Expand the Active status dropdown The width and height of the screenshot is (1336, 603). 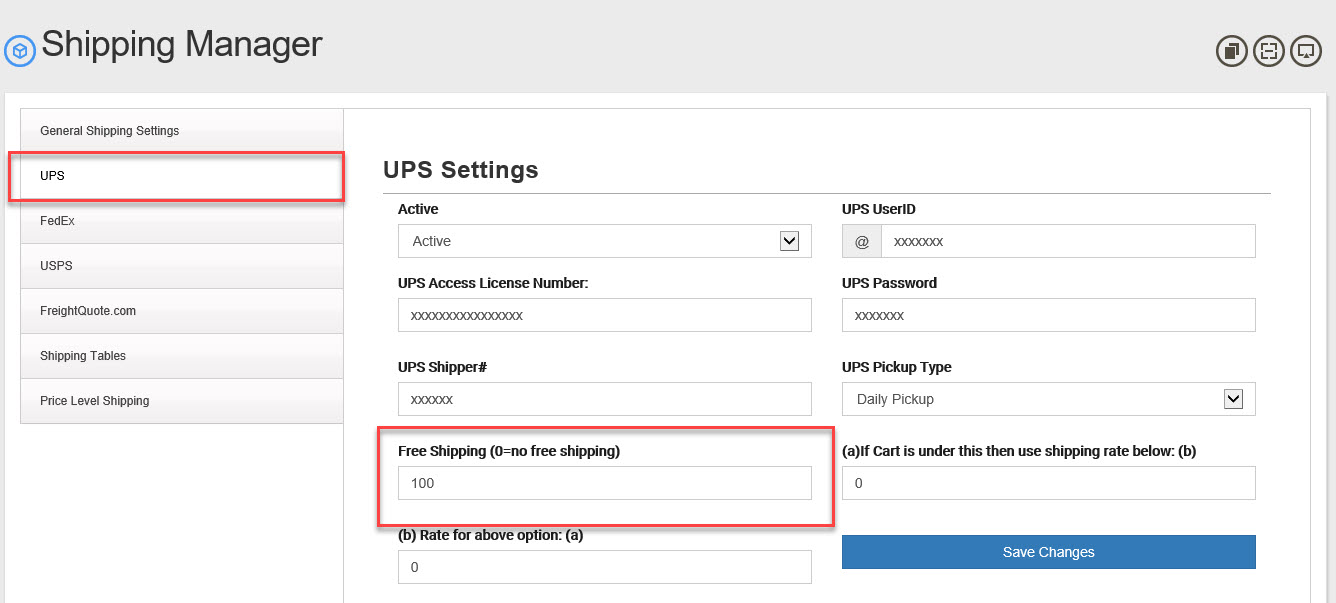[x=789, y=241]
